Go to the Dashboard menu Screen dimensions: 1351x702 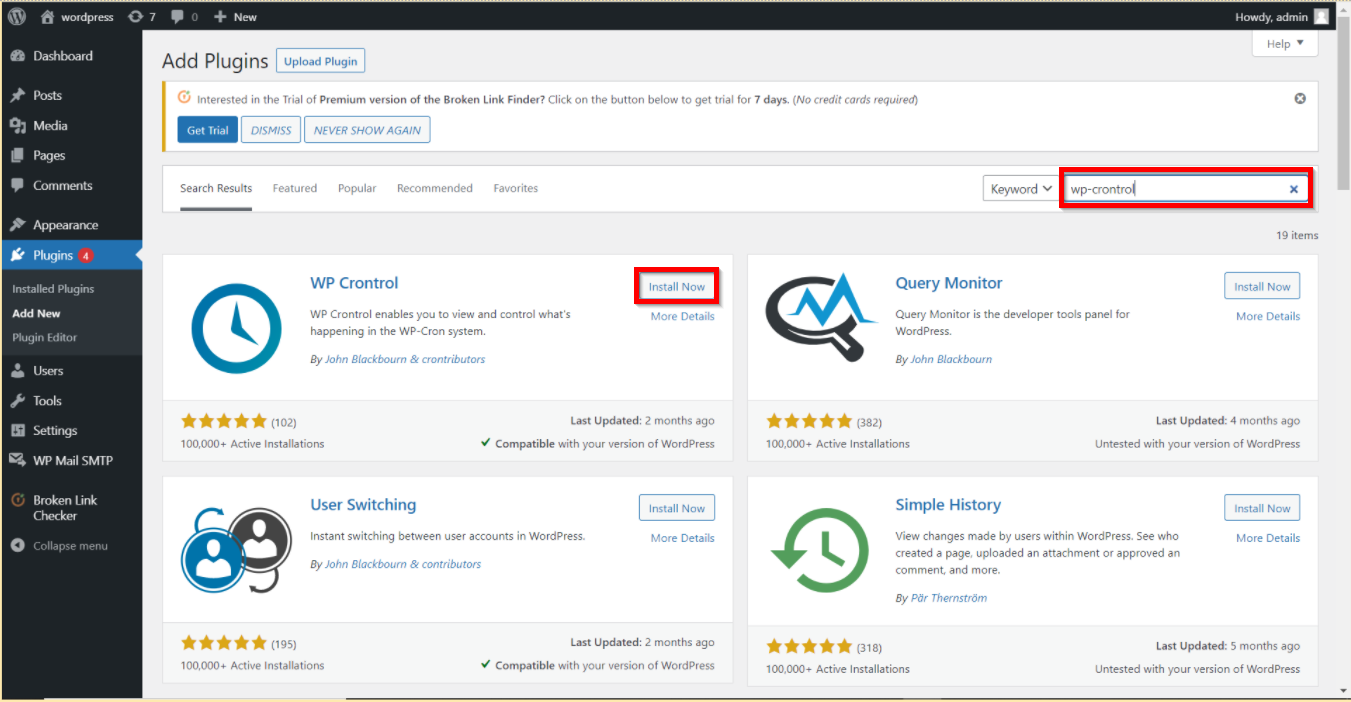pos(71,56)
